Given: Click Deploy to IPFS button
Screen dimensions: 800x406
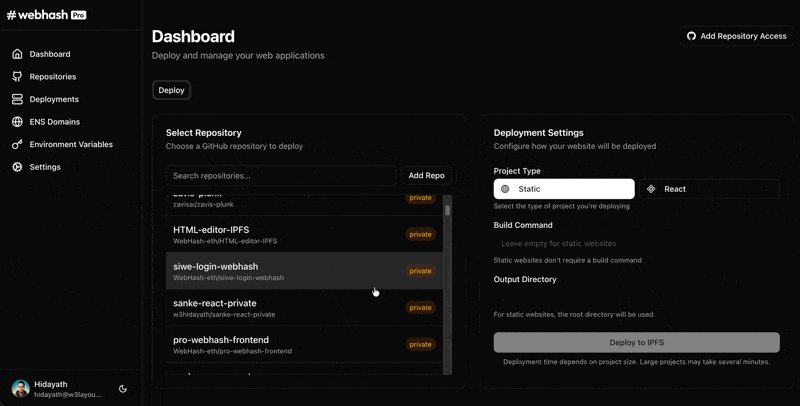Looking at the screenshot, I should (x=637, y=343).
